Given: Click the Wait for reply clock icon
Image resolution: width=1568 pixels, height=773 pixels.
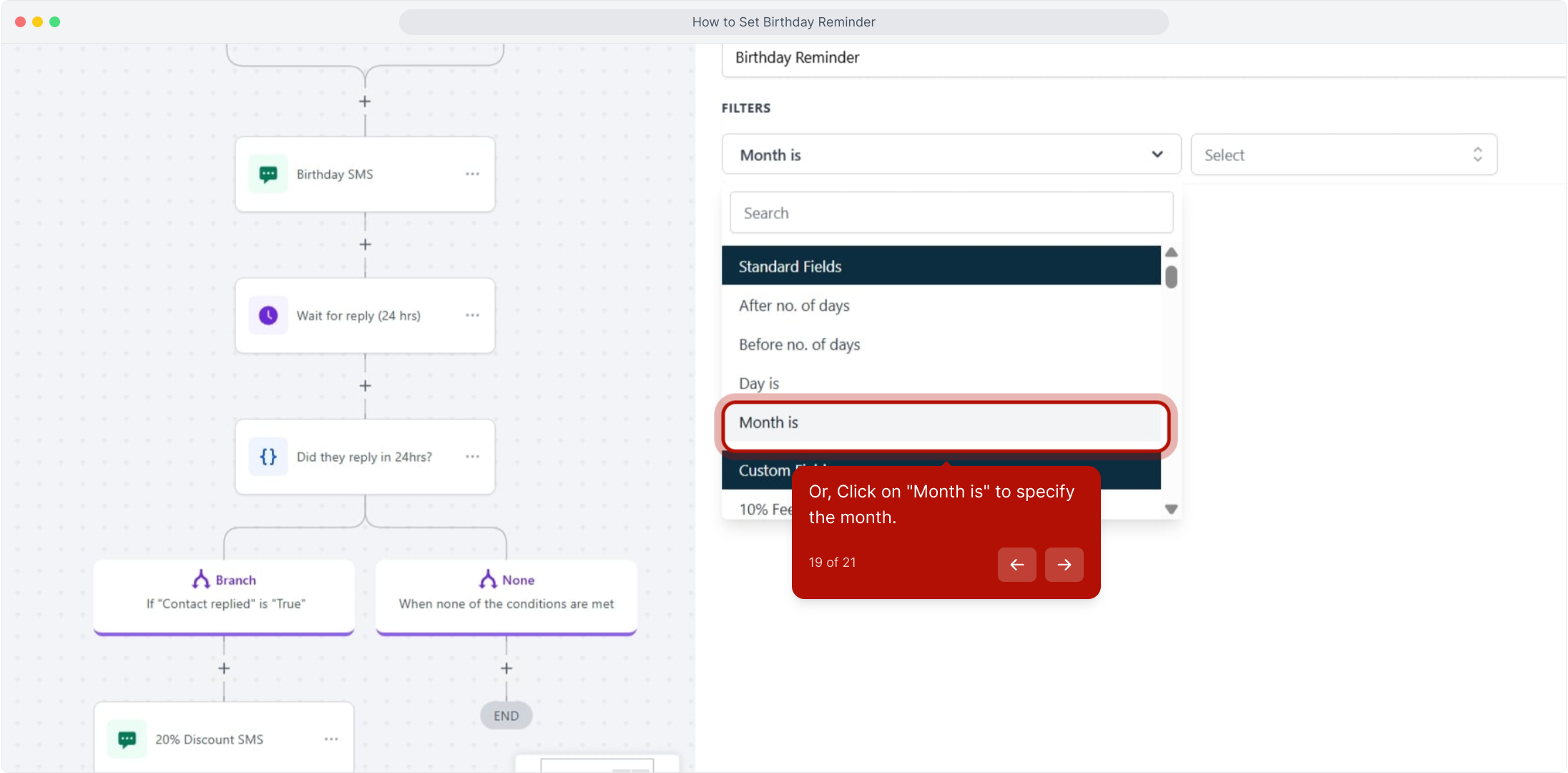Looking at the screenshot, I should pyautogui.click(x=268, y=316).
